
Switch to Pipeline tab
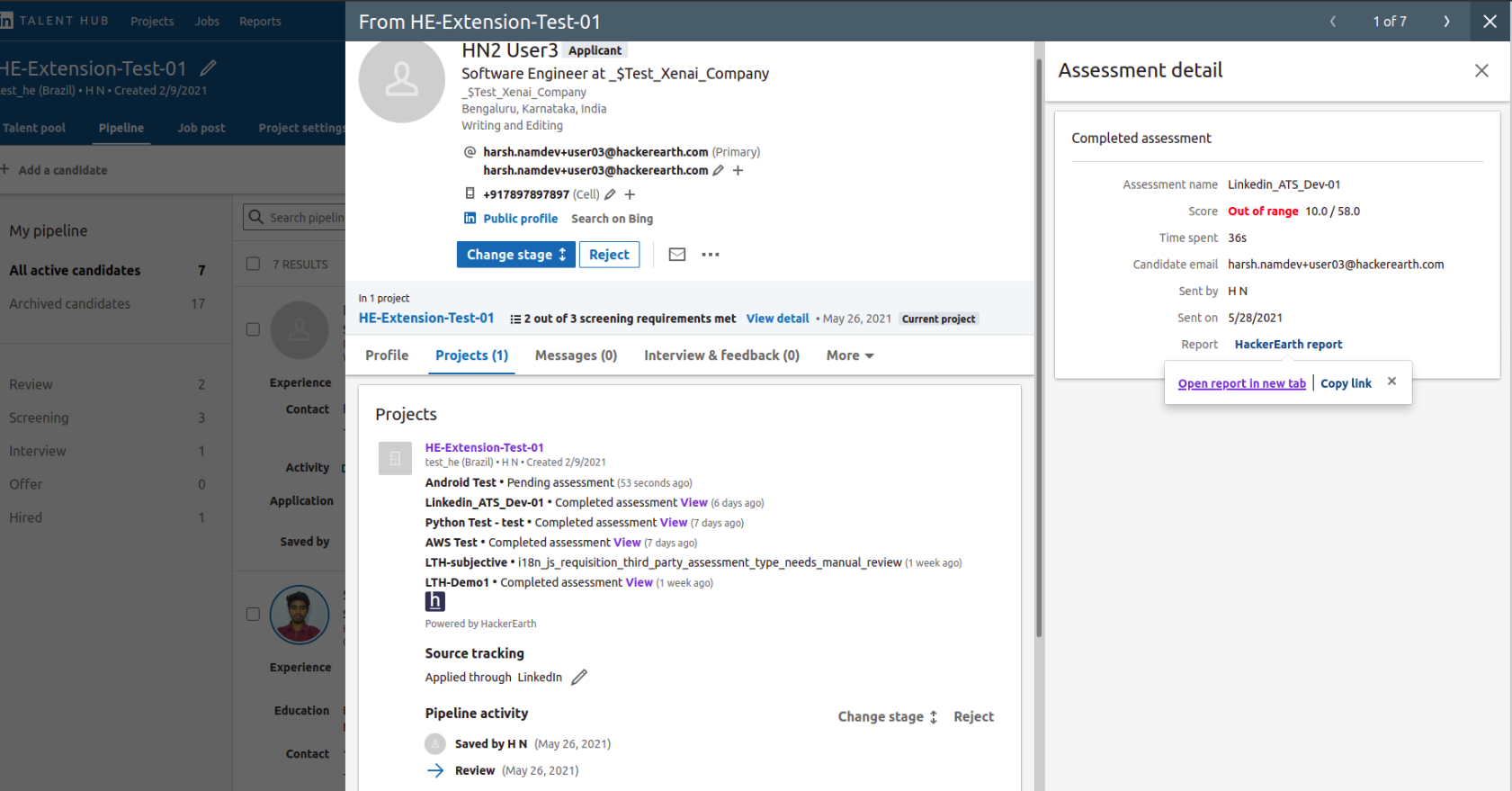121,128
